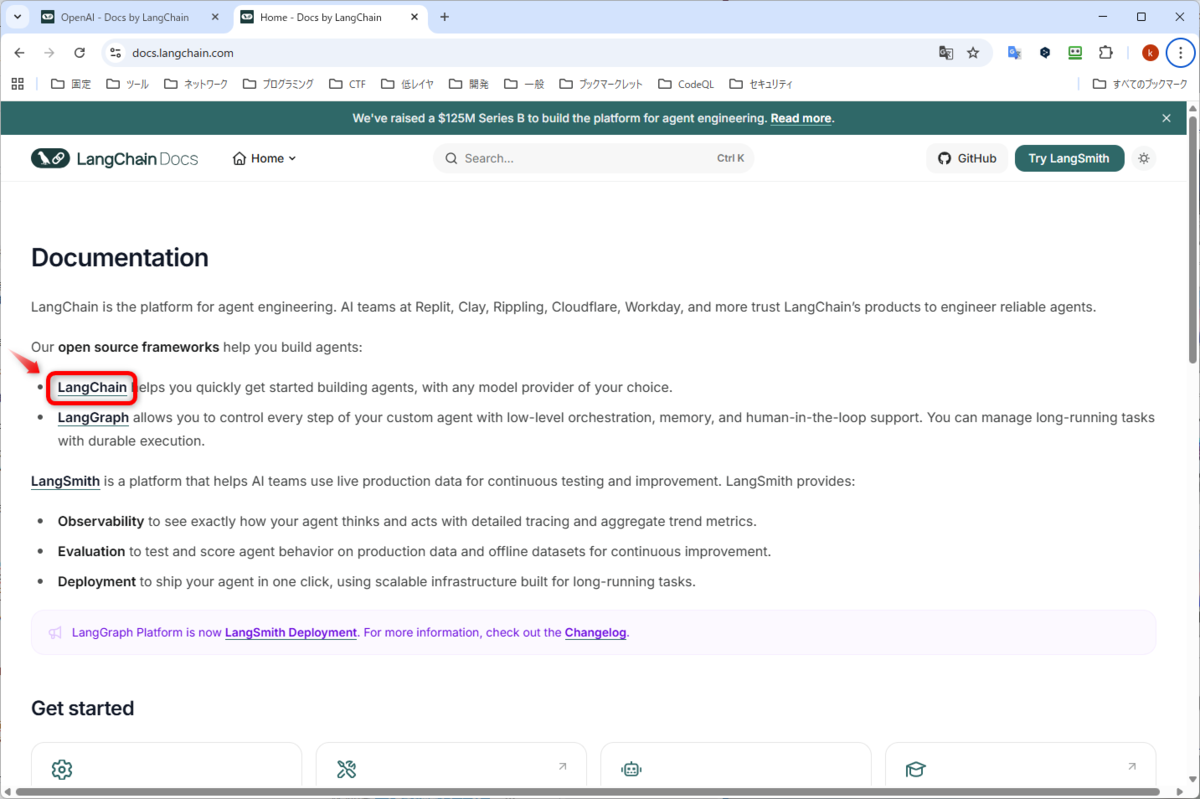1200x799 pixels.
Task: Click the translate page icon in address bar
Action: tap(945, 53)
